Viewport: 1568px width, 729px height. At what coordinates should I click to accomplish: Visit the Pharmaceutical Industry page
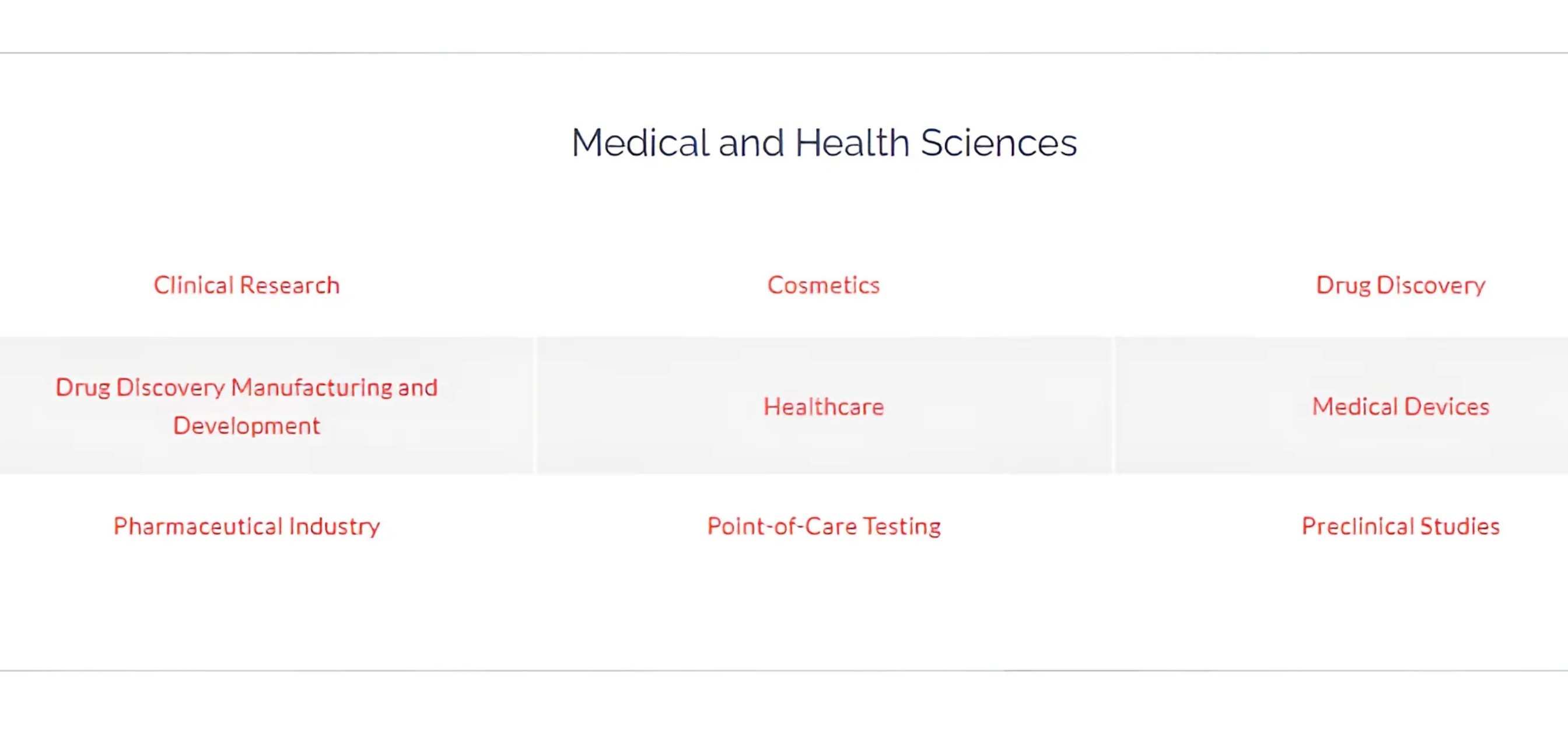click(247, 526)
